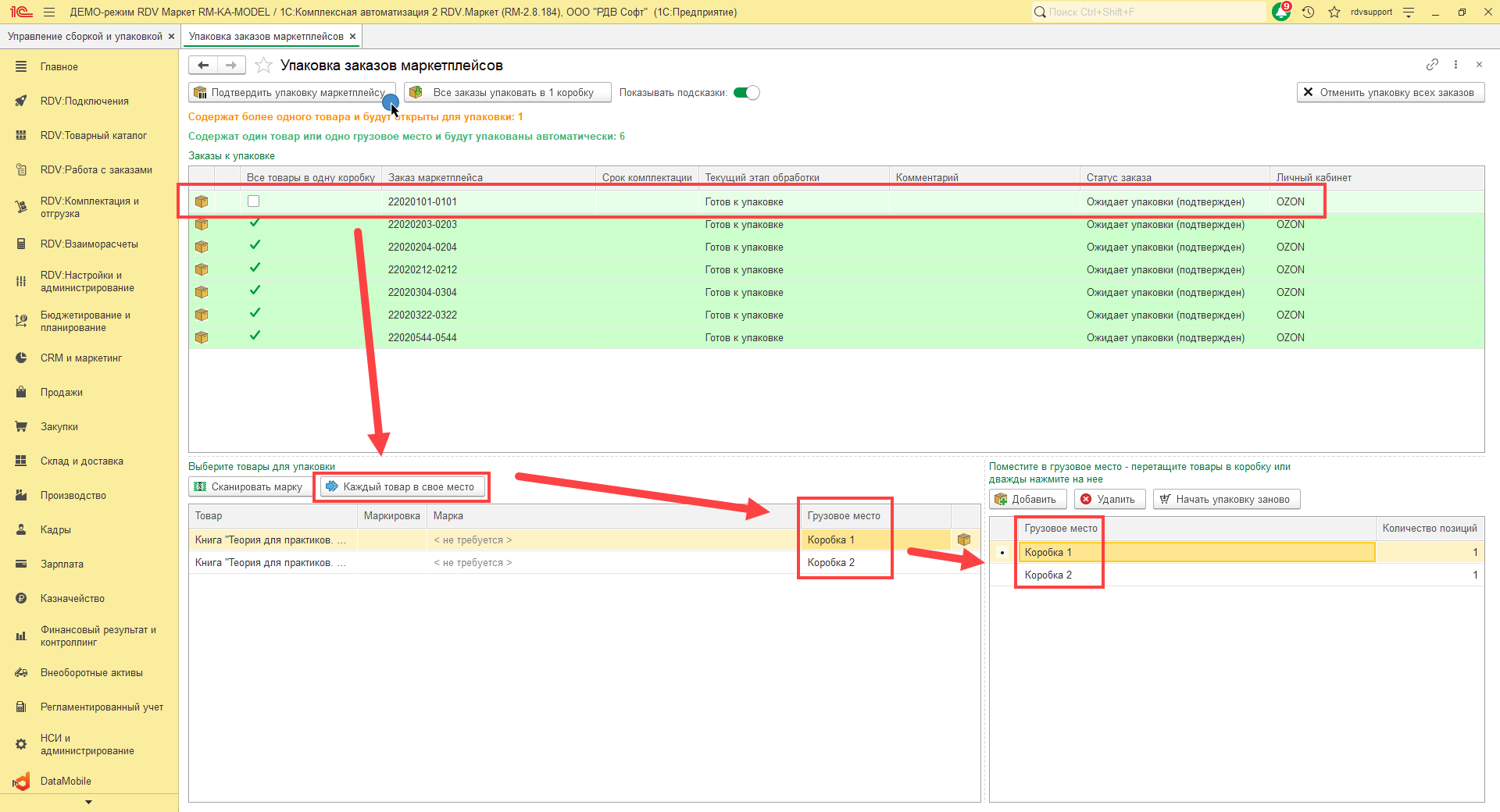Toggle the Показывать подсказки switch
Viewport: 1500px width, 812px height.
coord(746,93)
